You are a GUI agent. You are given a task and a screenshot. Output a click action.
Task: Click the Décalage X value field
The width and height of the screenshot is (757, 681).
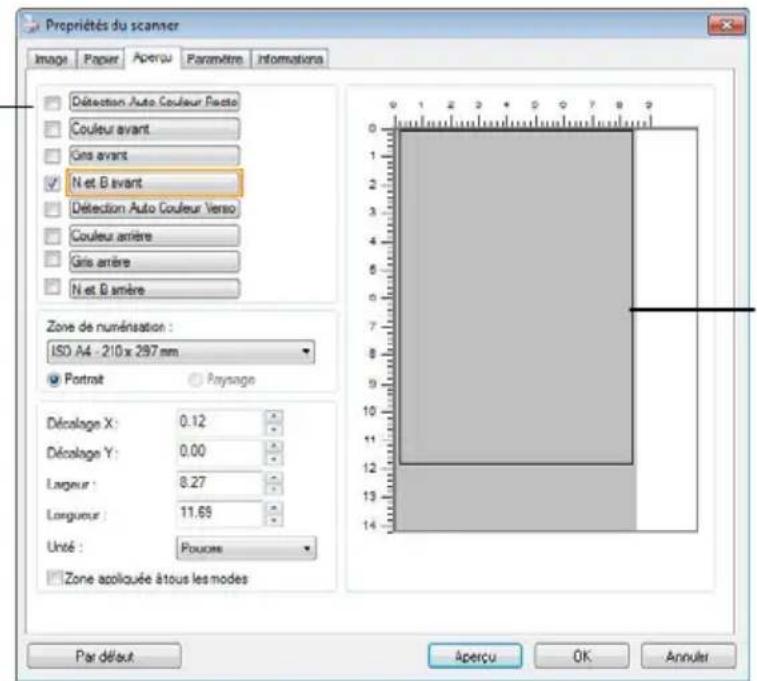point(220,422)
